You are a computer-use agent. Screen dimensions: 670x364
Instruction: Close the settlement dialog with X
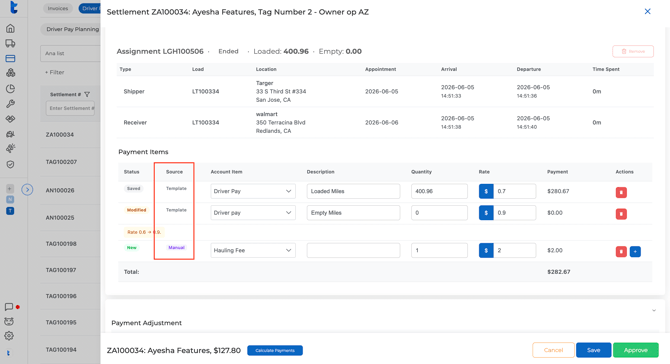click(647, 12)
